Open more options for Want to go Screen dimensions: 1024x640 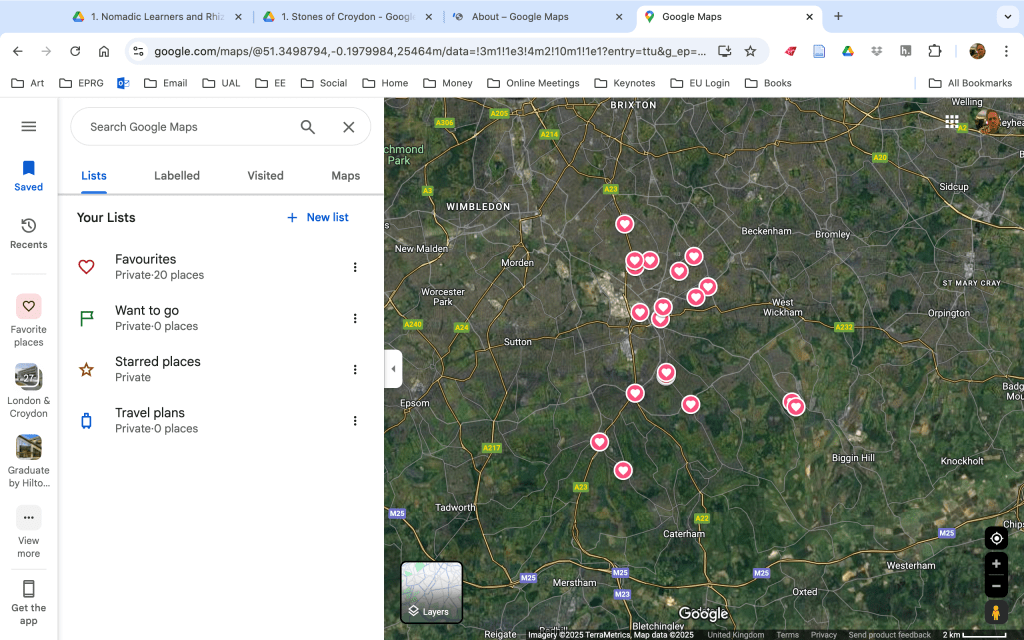click(x=355, y=318)
